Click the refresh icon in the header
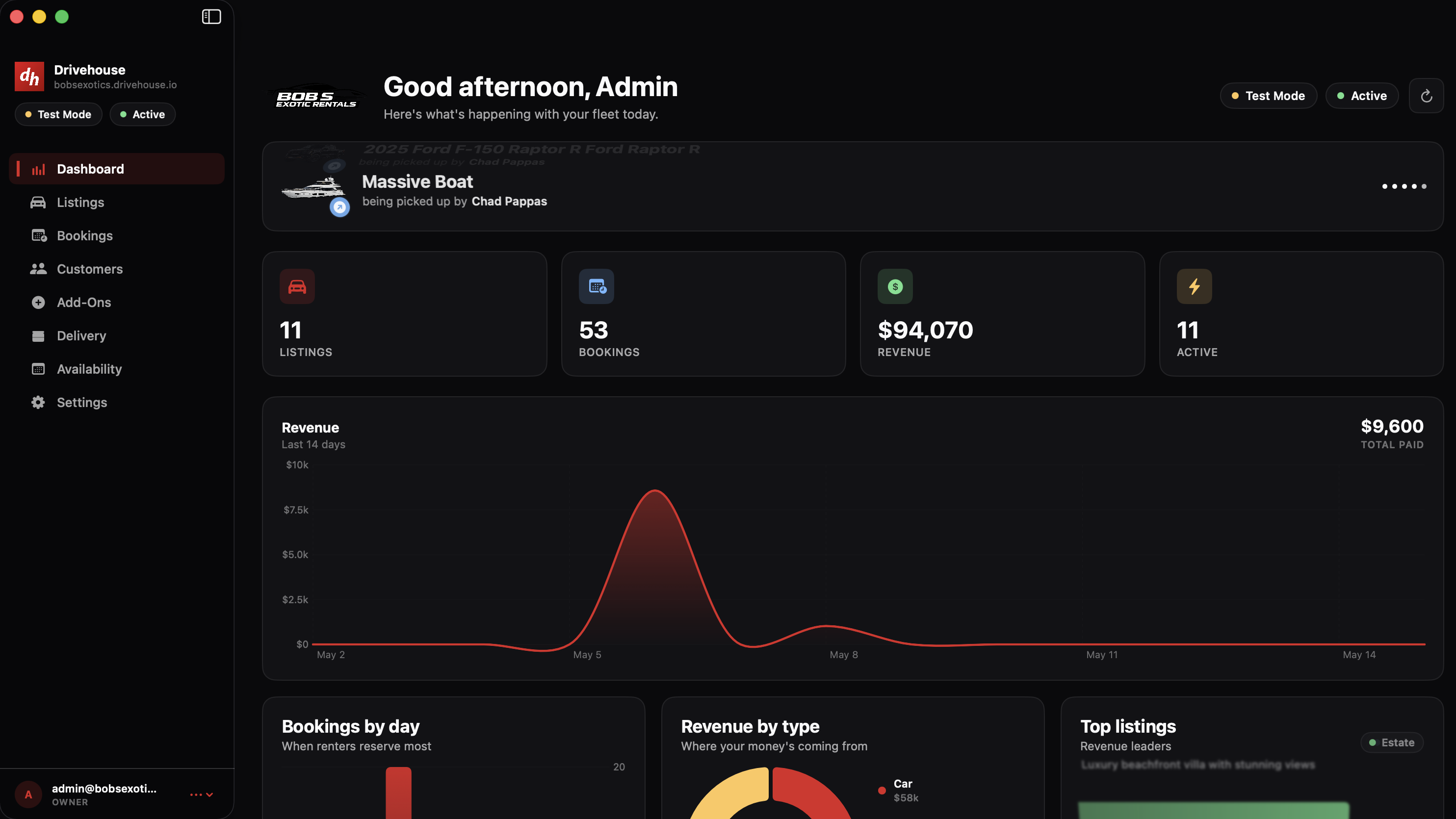The width and height of the screenshot is (1456, 819). tap(1426, 96)
